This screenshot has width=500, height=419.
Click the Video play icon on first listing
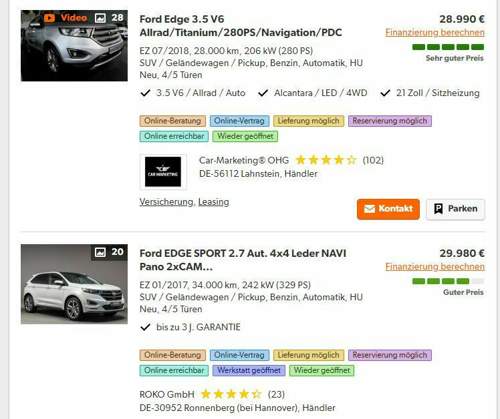pos(49,18)
